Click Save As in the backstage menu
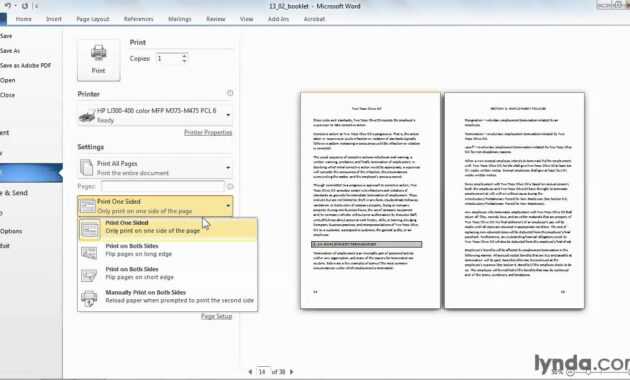The height and width of the screenshot is (380, 630). [x=10, y=51]
